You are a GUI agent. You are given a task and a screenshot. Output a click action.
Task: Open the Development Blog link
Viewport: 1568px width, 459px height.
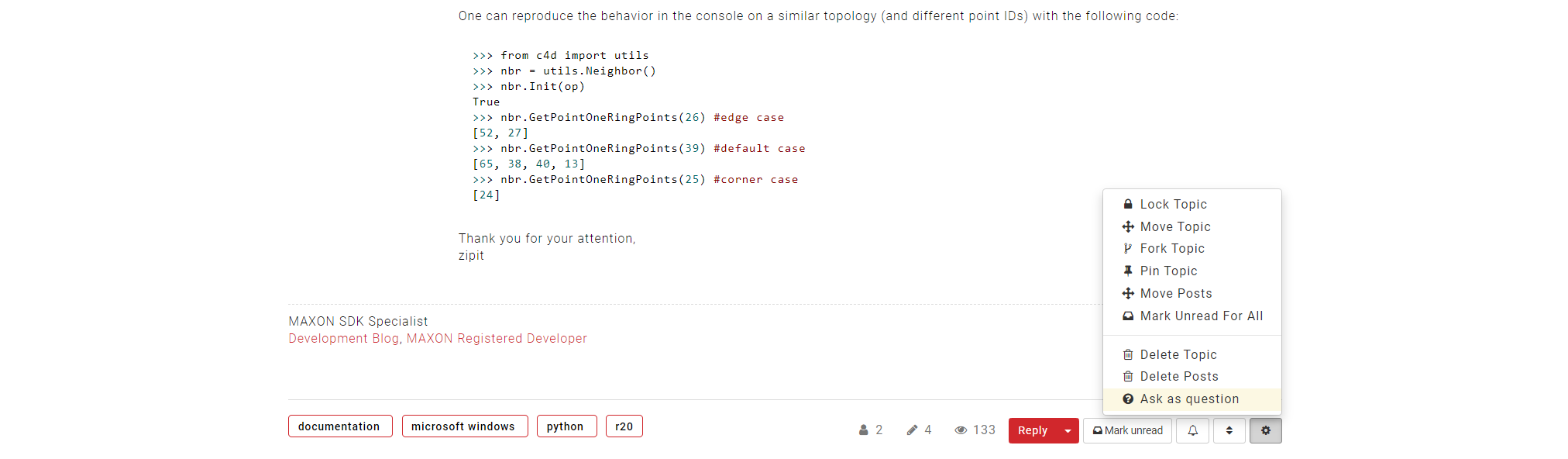click(344, 338)
